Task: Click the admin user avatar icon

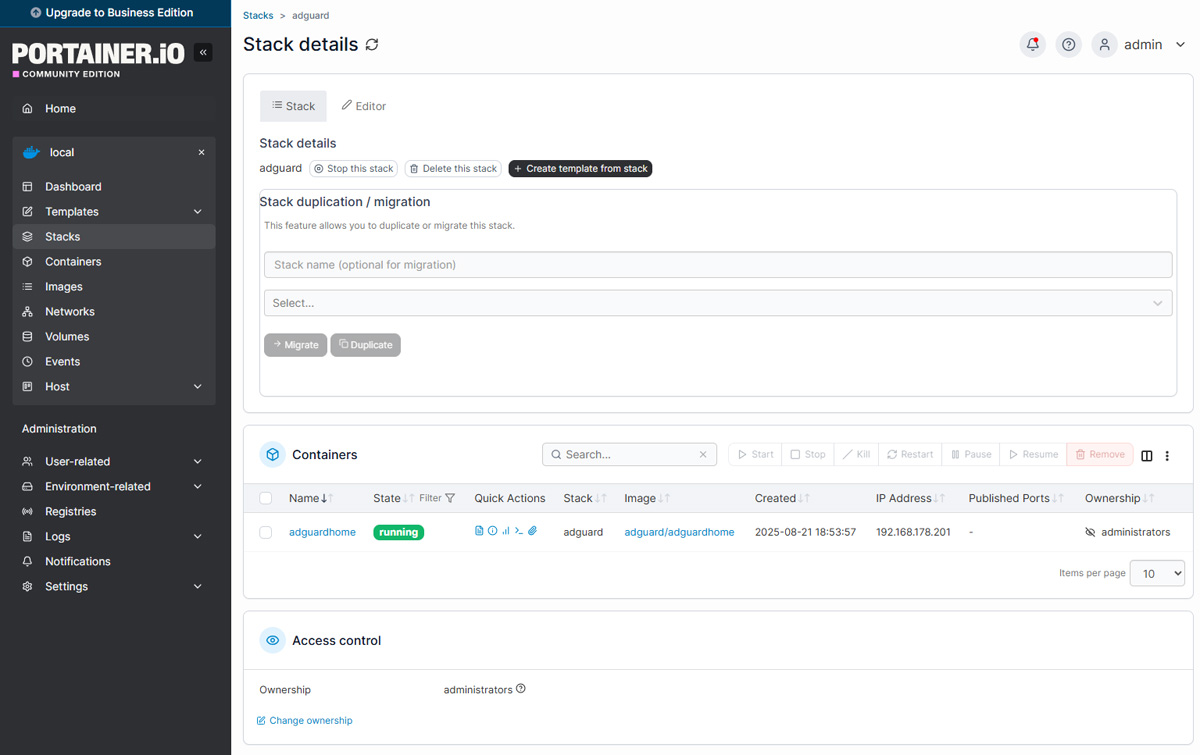Action: coord(1104,45)
